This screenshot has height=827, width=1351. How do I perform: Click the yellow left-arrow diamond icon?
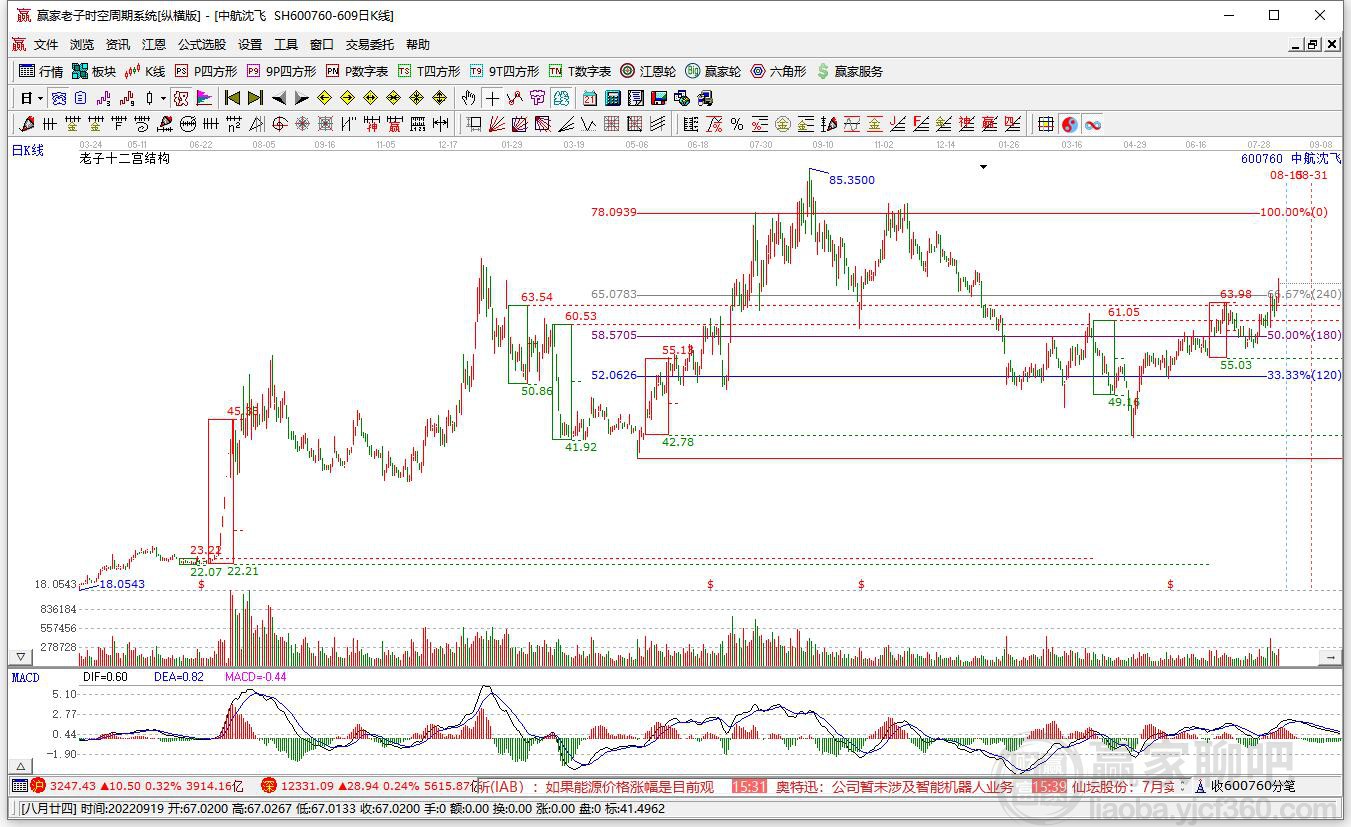click(x=324, y=98)
